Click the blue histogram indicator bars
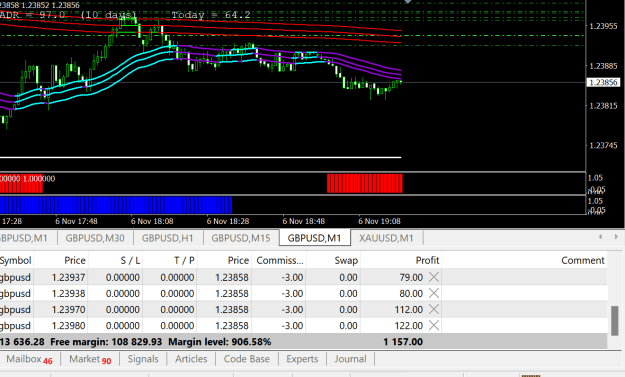The height and width of the screenshot is (377, 625). pos(116,205)
